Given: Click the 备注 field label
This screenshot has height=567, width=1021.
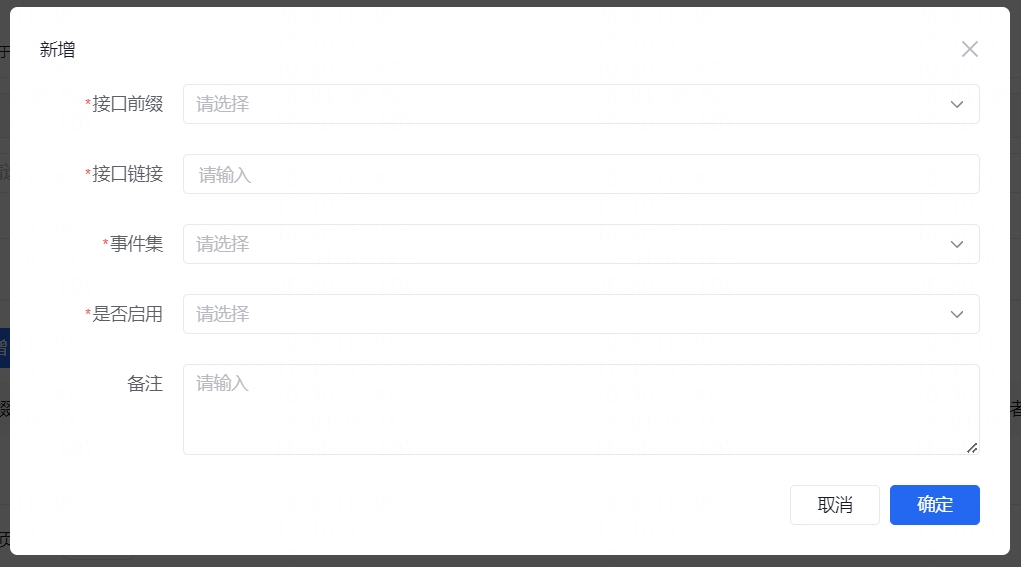Looking at the screenshot, I should pyautogui.click(x=145, y=383).
